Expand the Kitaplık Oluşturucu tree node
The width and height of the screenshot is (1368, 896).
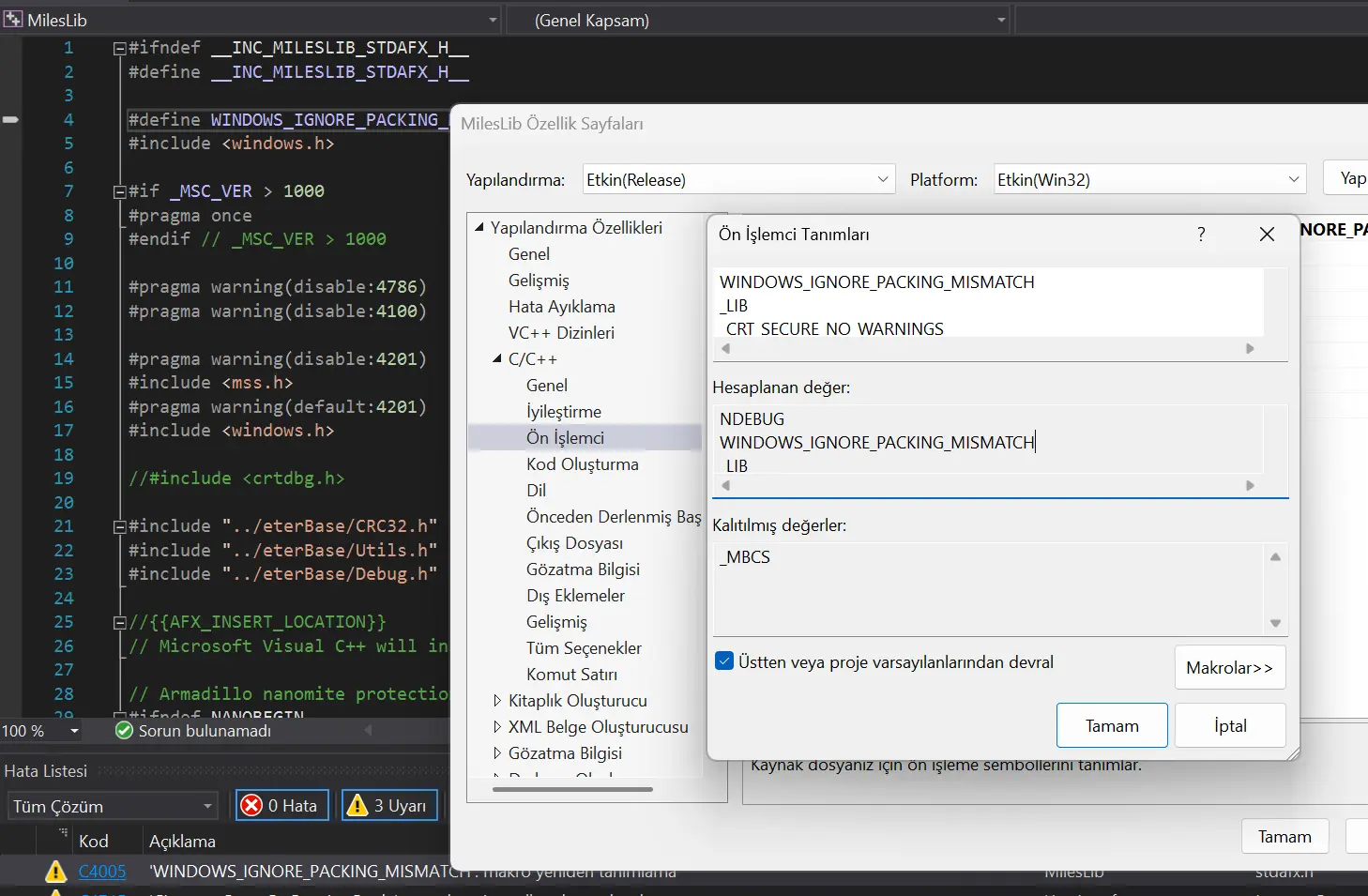(x=497, y=701)
